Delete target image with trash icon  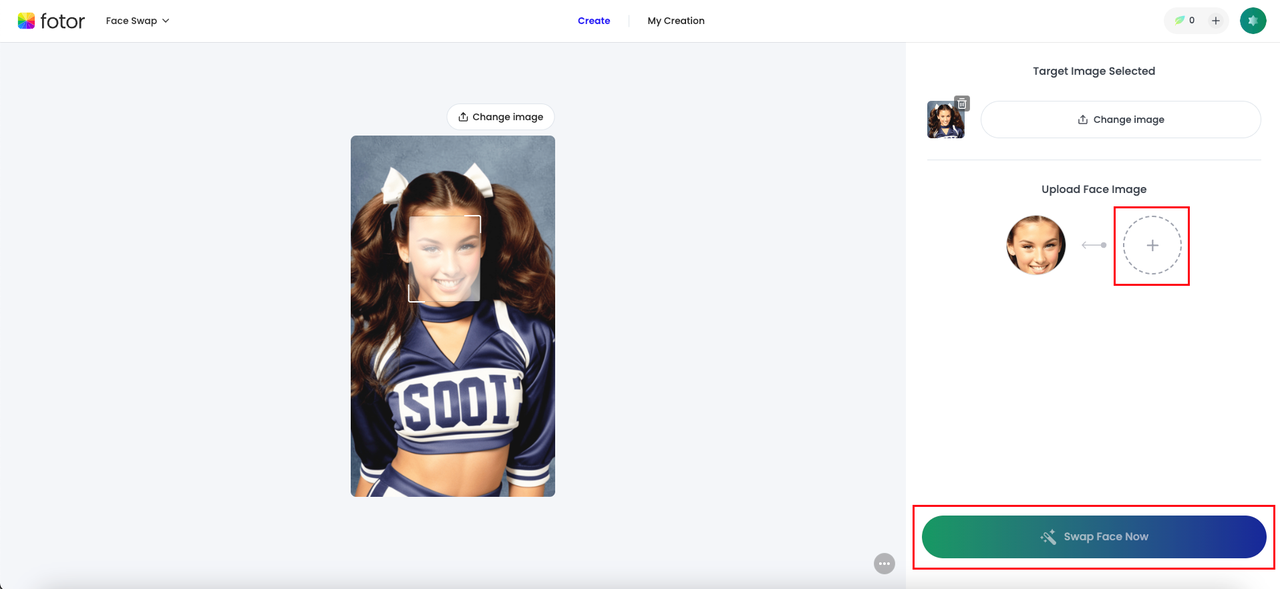pos(962,103)
